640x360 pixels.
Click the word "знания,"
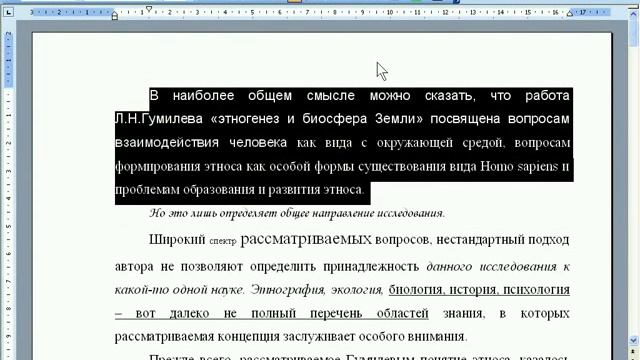coord(464,313)
